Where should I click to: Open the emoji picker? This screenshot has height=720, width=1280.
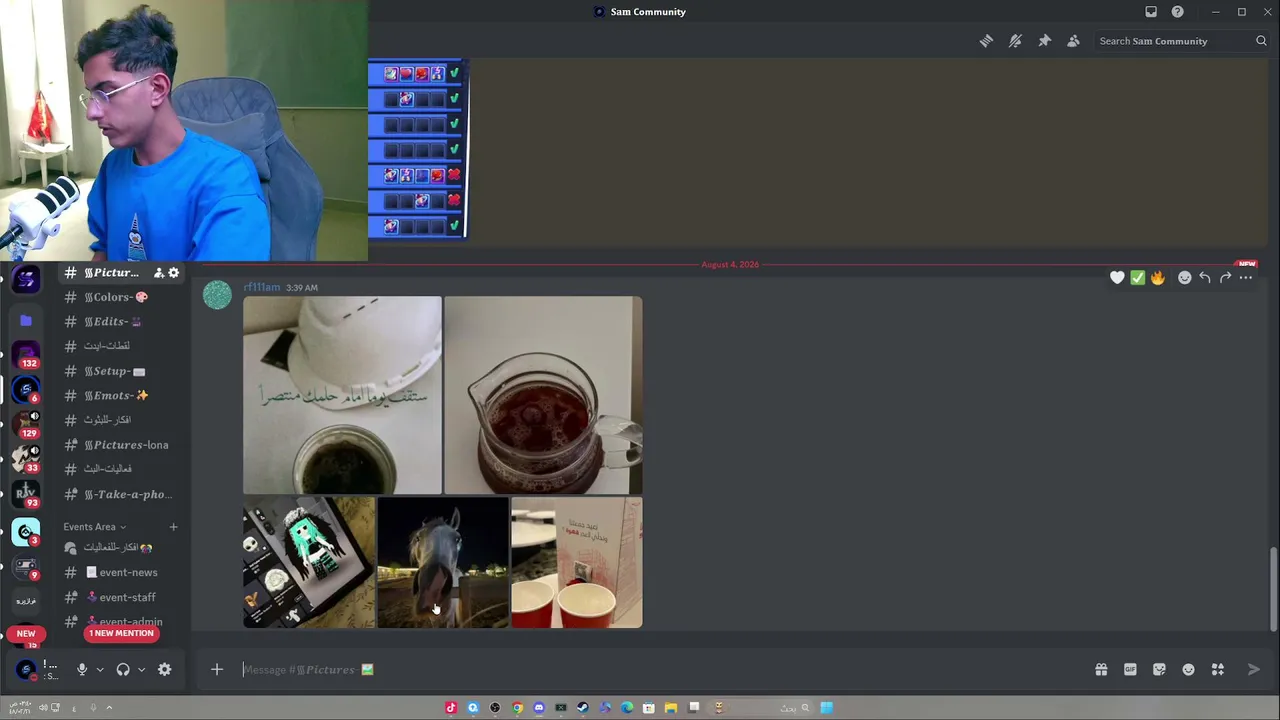pyautogui.click(x=1188, y=670)
